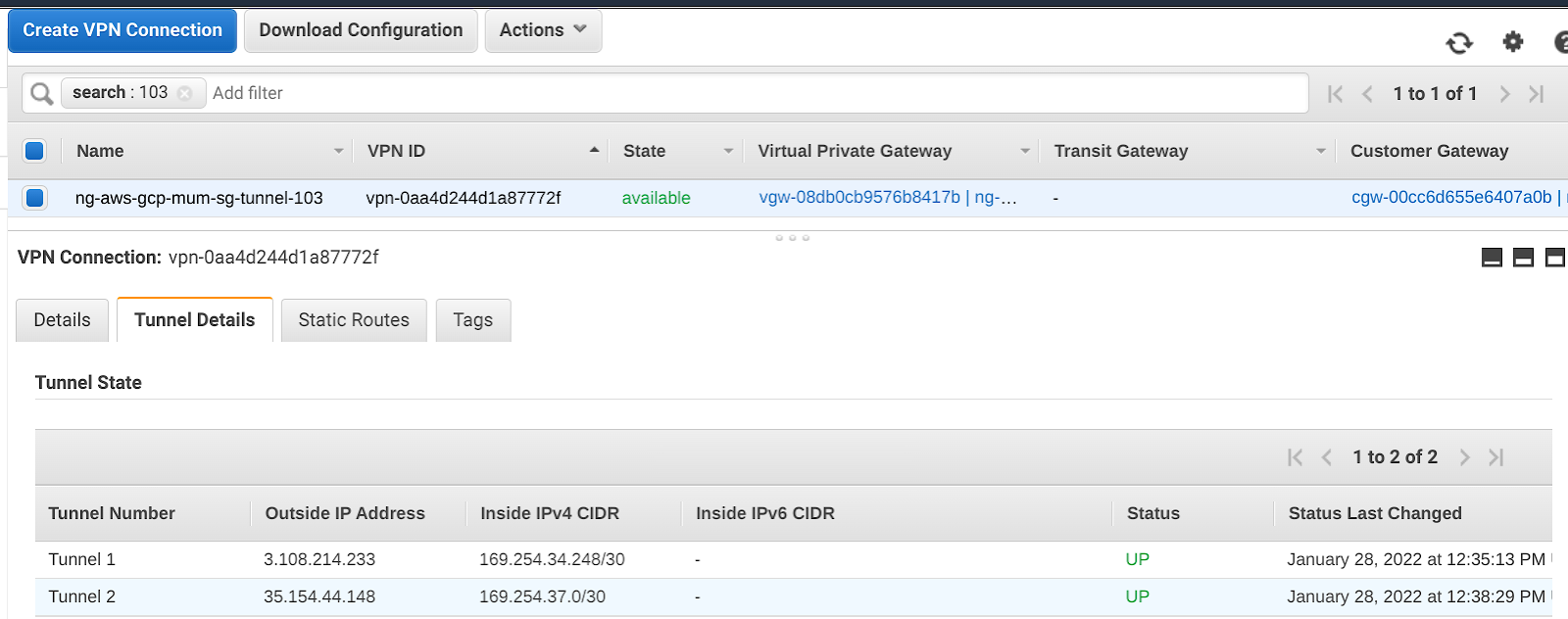The width and height of the screenshot is (1568, 619).
Task: Switch to the Static Routes tab
Action: point(354,320)
